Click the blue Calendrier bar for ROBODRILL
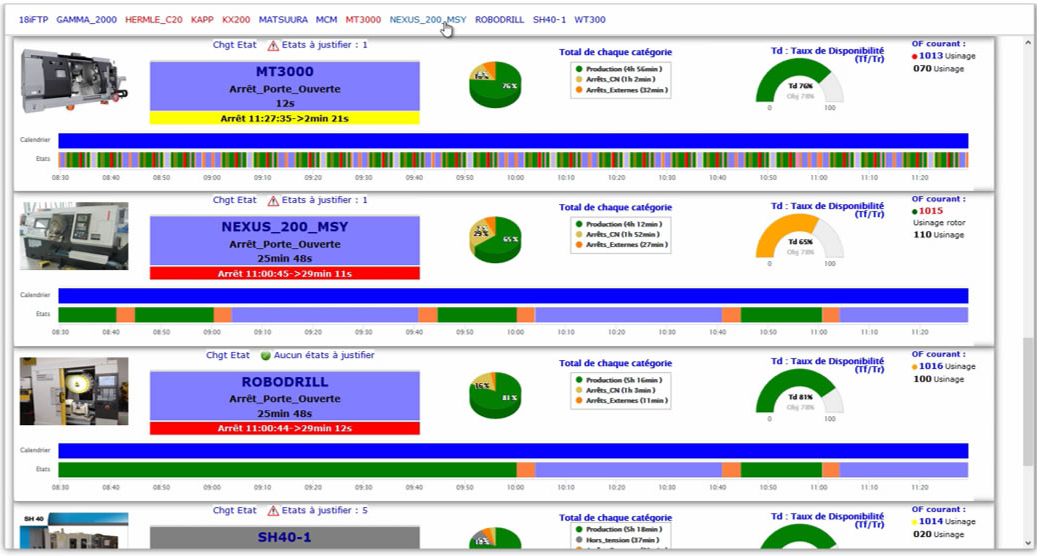The width and height of the screenshot is (1040, 556). coord(512,451)
